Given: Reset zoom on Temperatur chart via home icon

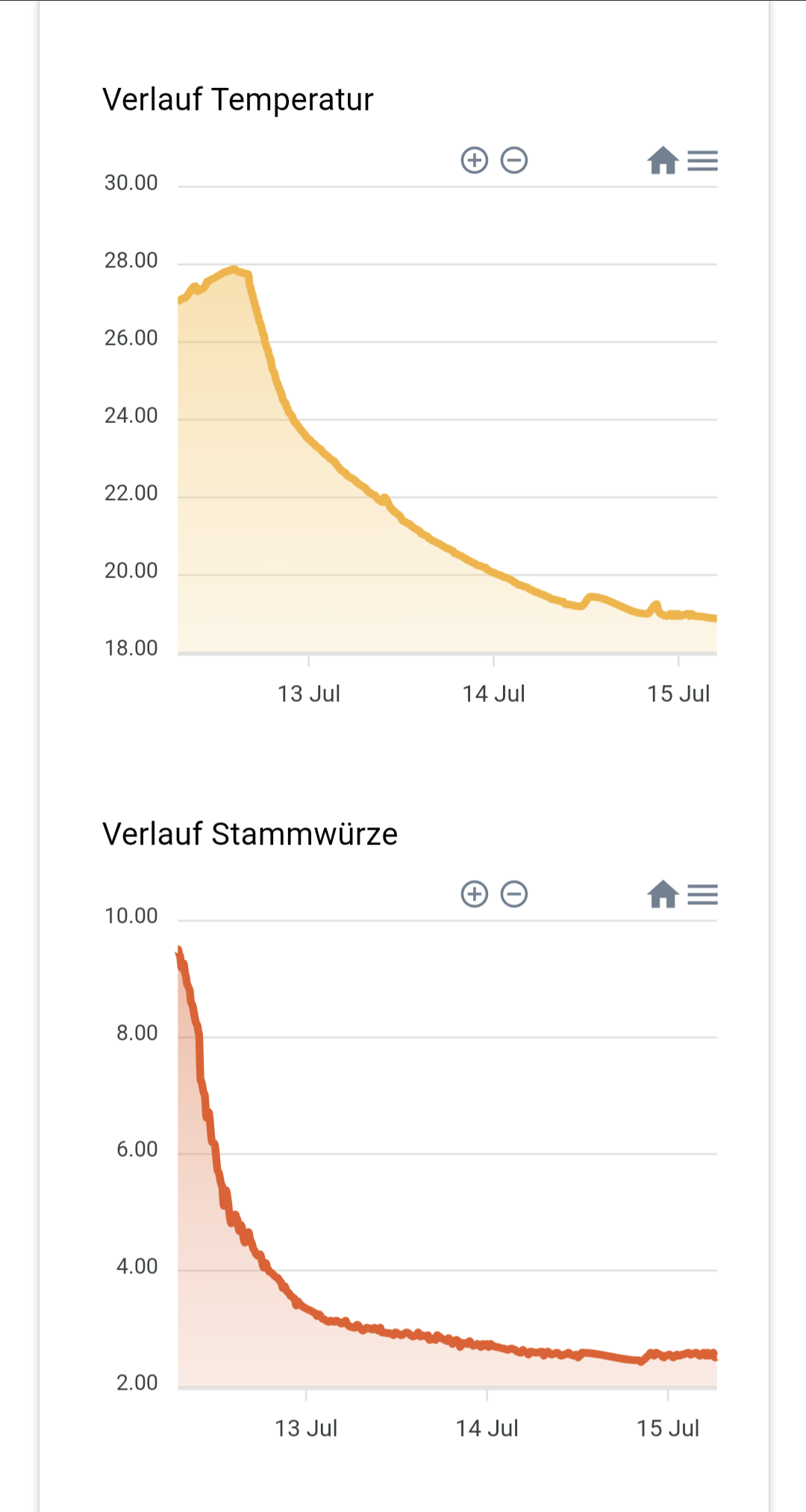Looking at the screenshot, I should [x=663, y=160].
